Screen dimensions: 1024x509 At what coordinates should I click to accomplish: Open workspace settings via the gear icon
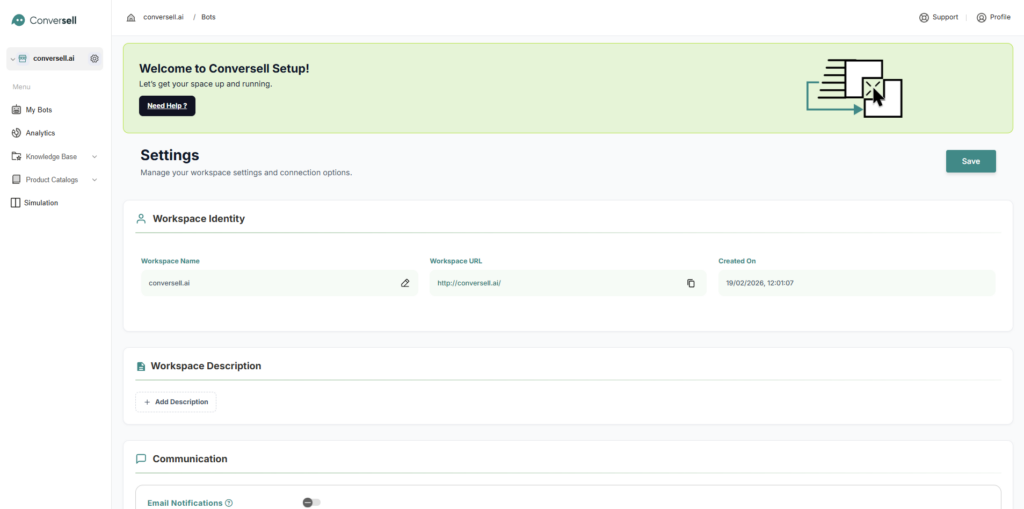point(94,59)
